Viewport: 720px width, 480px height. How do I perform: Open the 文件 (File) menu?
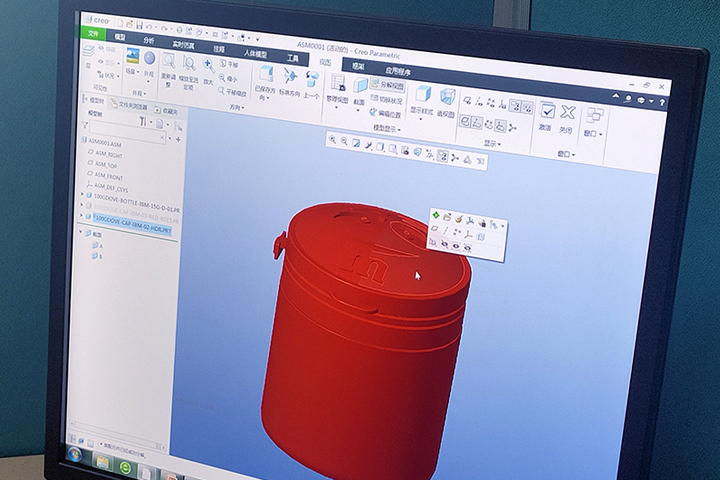[x=93, y=33]
